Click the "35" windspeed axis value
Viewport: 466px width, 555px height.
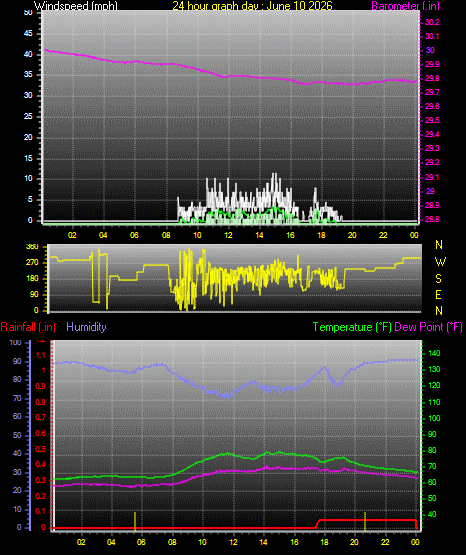pyautogui.click(x=28, y=74)
